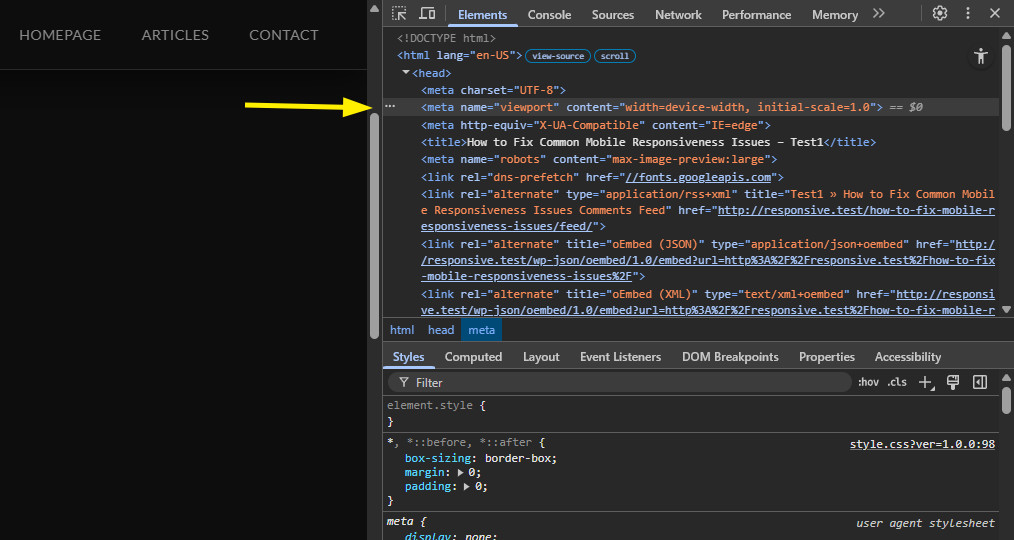Toggle the computed styles sidebar icon
Image resolution: width=1014 pixels, height=540 pixels.
pos(980,382)
